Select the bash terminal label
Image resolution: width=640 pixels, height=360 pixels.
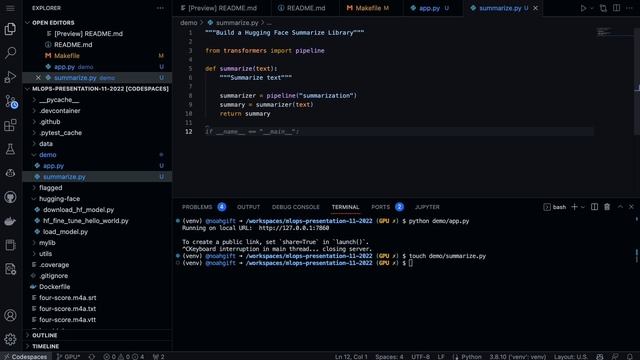(555, 207)
